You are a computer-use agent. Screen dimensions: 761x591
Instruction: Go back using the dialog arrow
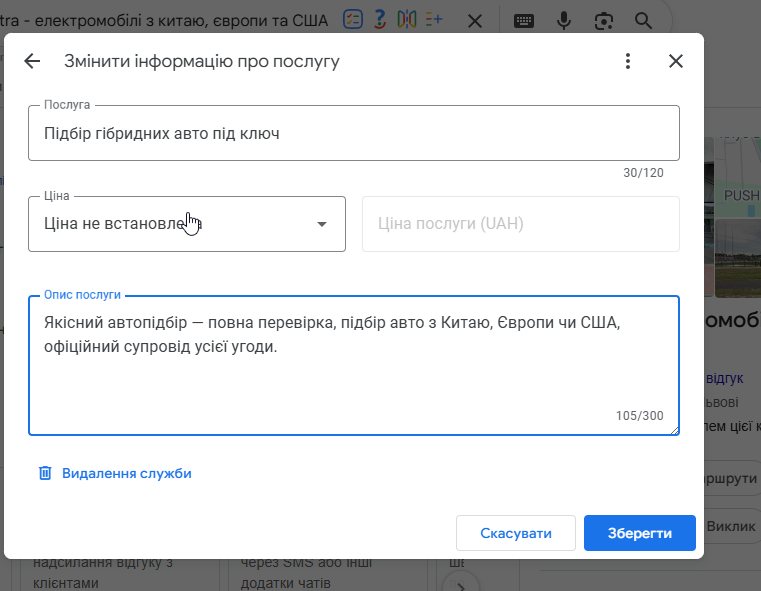pyautogui.click(x=32, y=61)
